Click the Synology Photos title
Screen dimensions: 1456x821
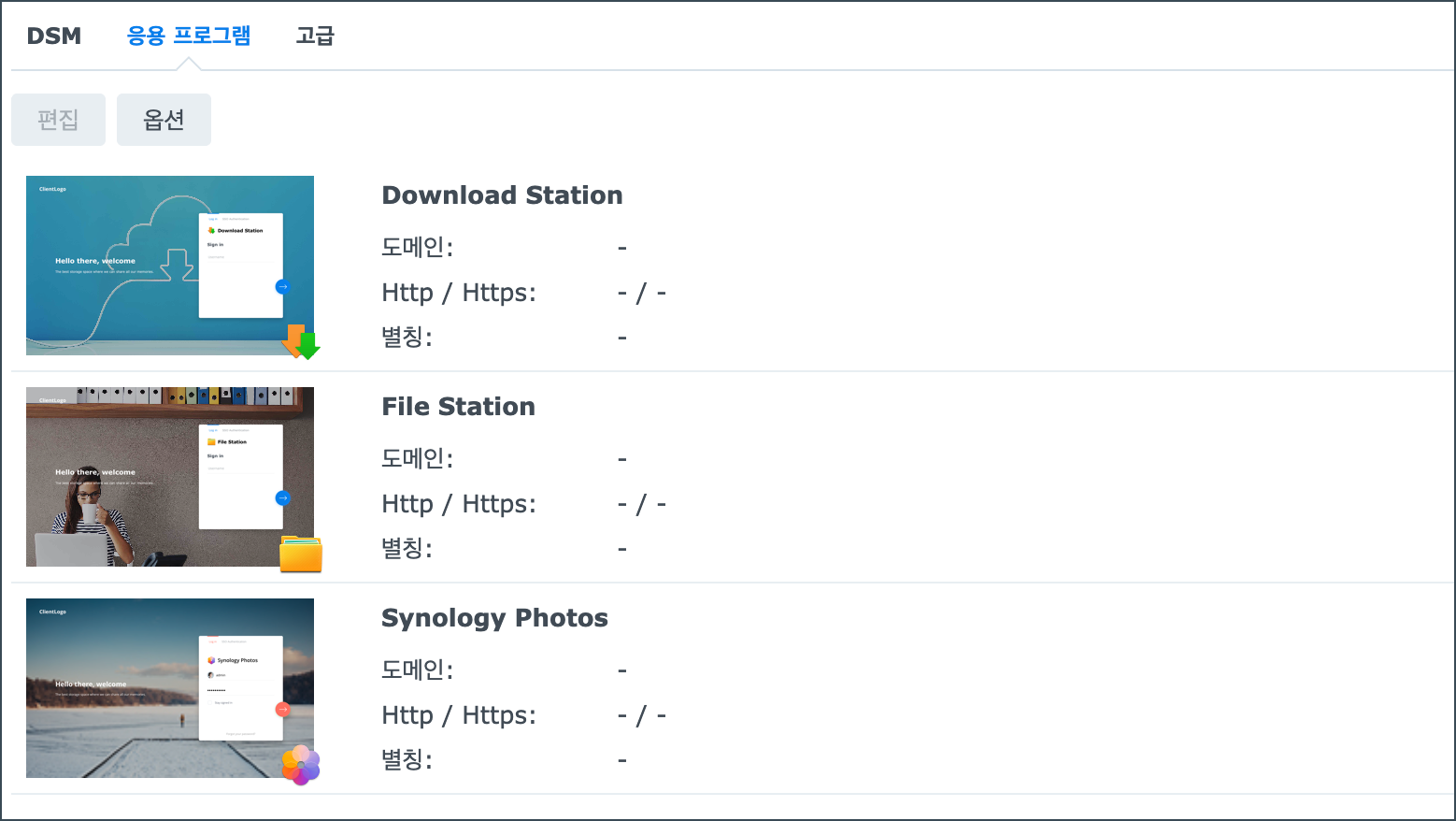494,618
